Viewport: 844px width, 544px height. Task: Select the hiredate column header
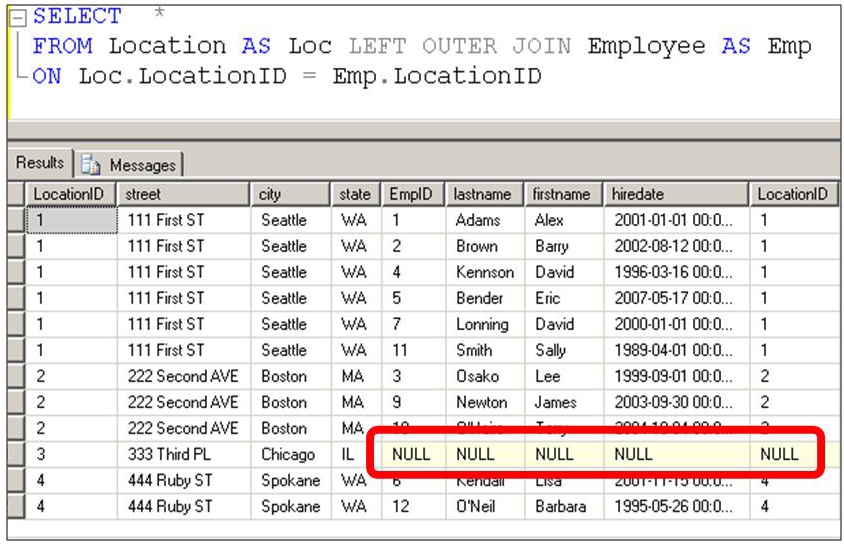click(x=676, y=194)
